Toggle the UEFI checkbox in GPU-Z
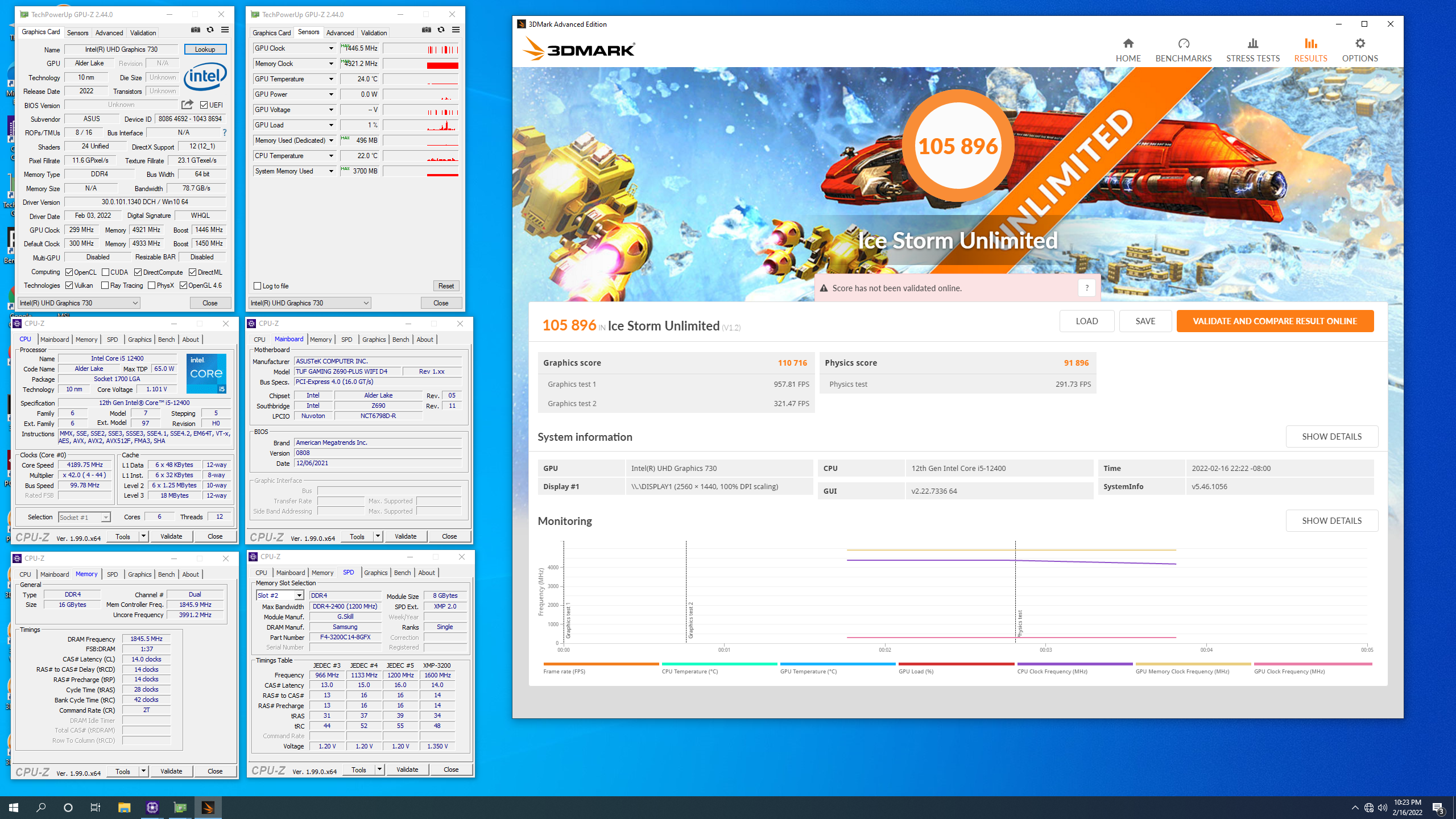1456x819 pixels. [204, 105]
